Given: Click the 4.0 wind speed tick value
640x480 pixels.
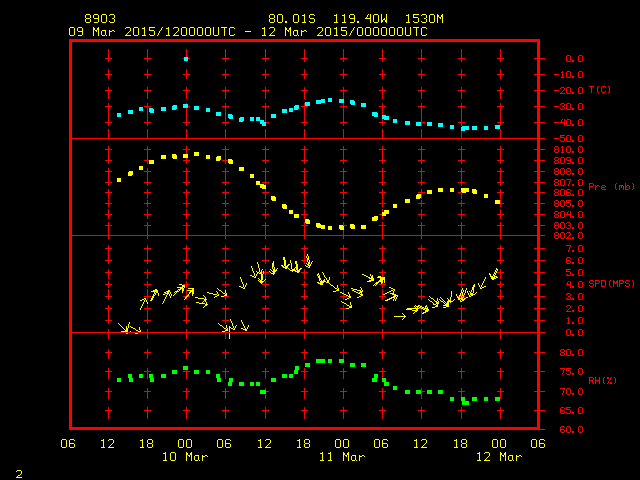Looking at the screenshot, I should click(574, 284).
